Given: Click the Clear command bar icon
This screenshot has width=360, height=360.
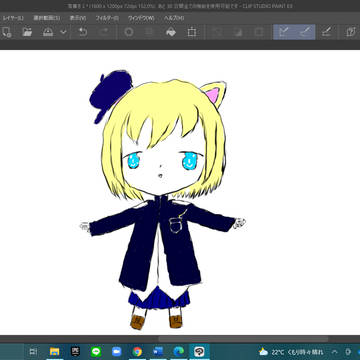Looking at the screenshot, I should pos(129,32).
